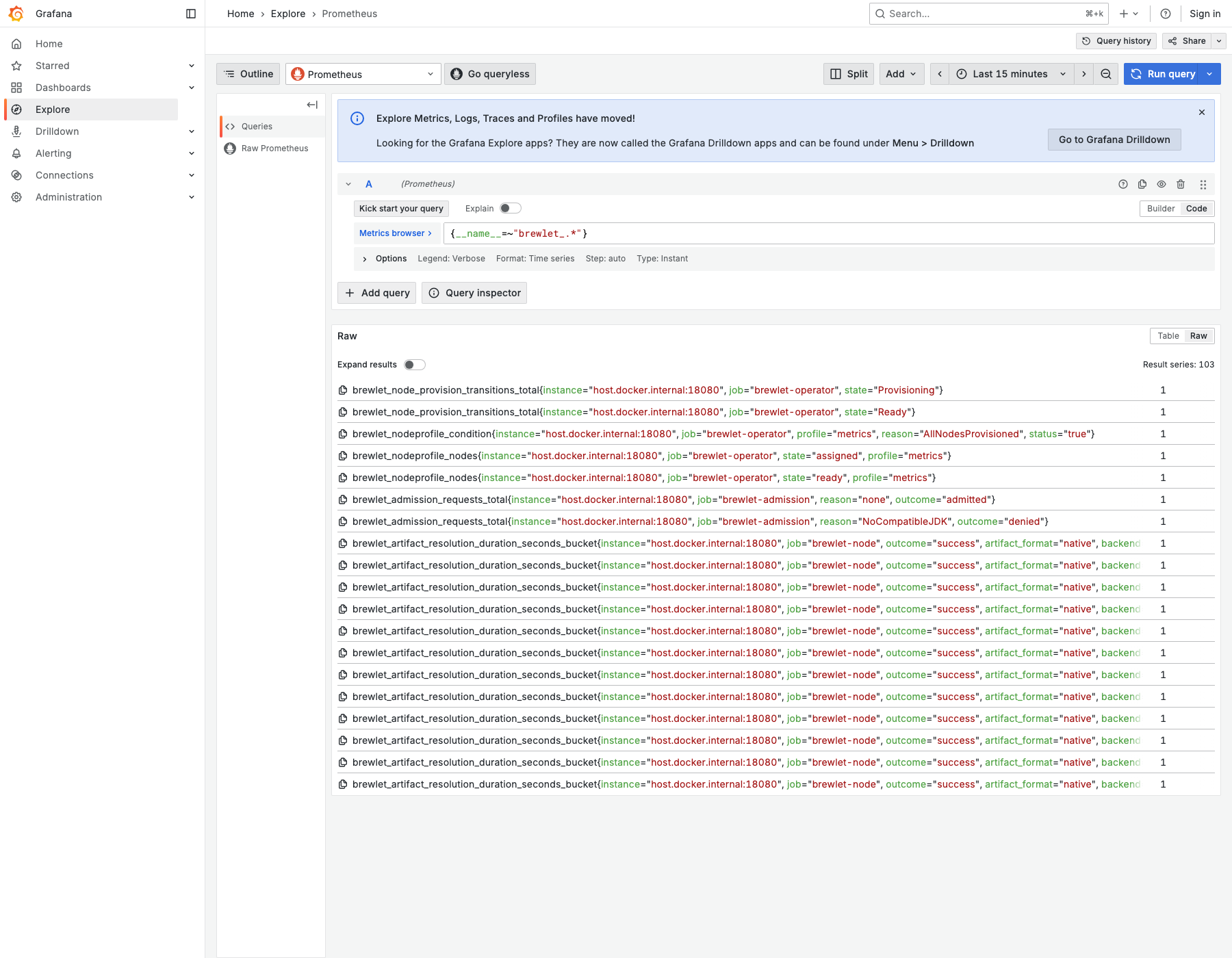Open the help question mark menu in top bar
Screen dimensions: 1232x958
(x=1166, y=14)
